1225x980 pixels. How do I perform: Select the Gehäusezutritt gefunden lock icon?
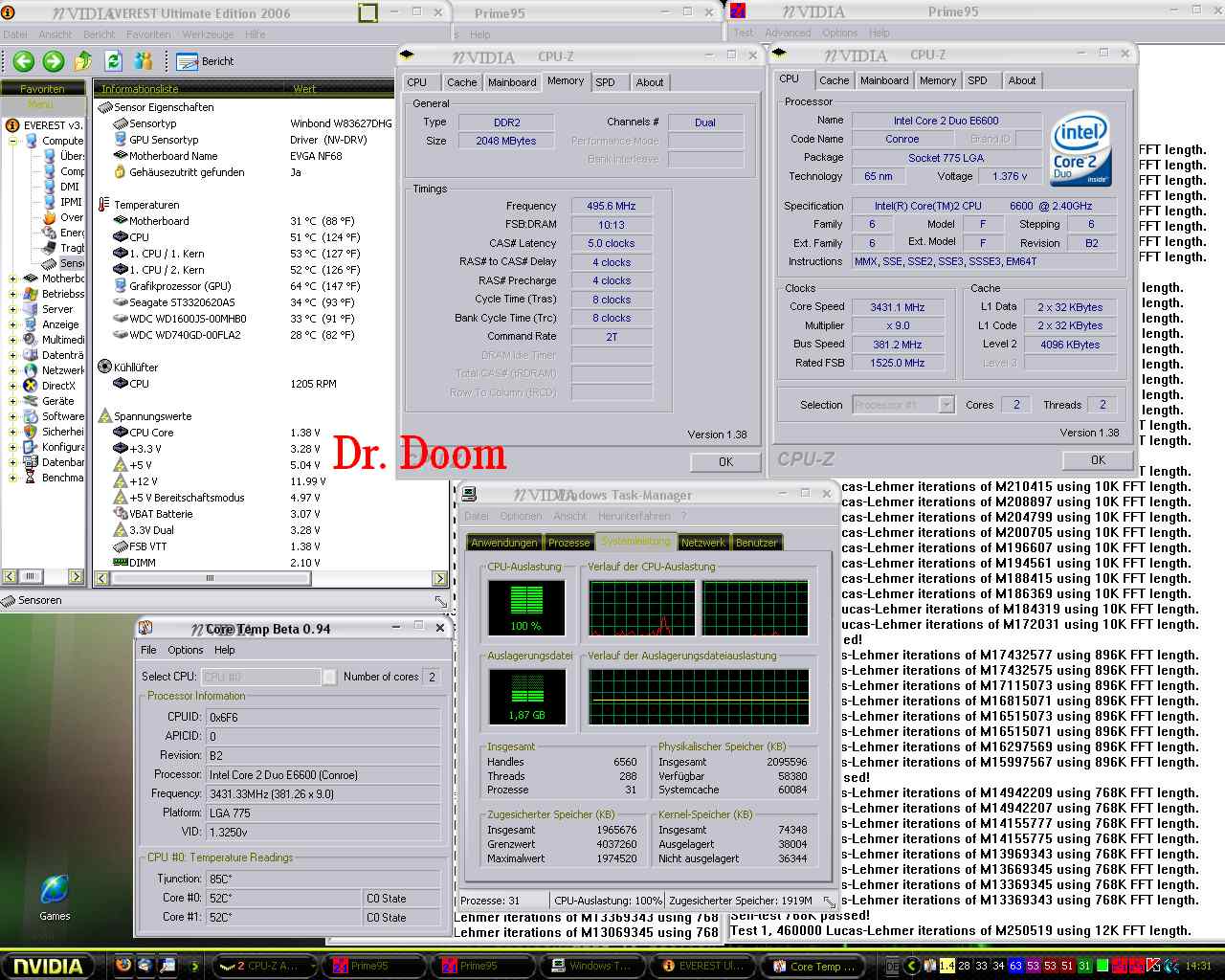point(121,172)
